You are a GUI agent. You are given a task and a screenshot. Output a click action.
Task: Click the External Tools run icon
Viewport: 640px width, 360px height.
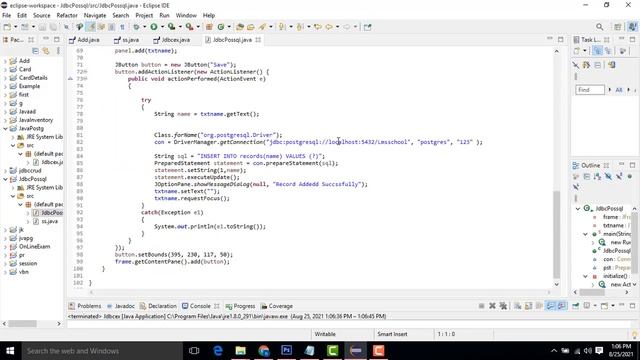190,27
